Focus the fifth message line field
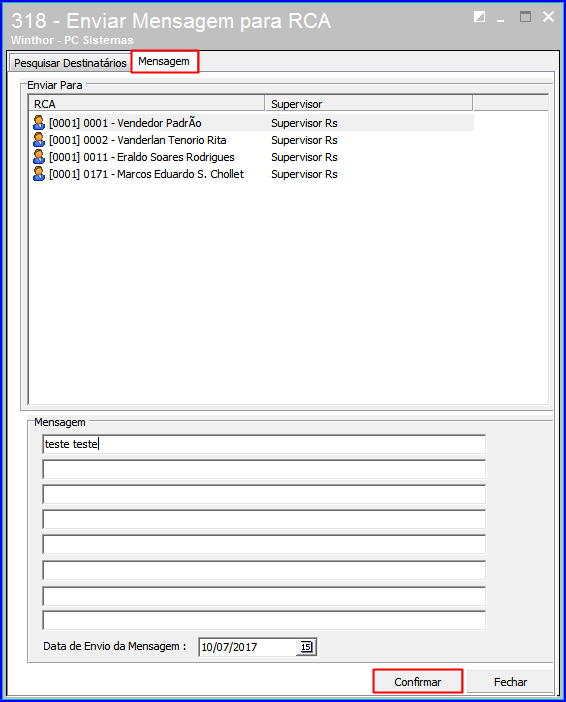Viewport: 566px width, 702px height. click(264, 544)
